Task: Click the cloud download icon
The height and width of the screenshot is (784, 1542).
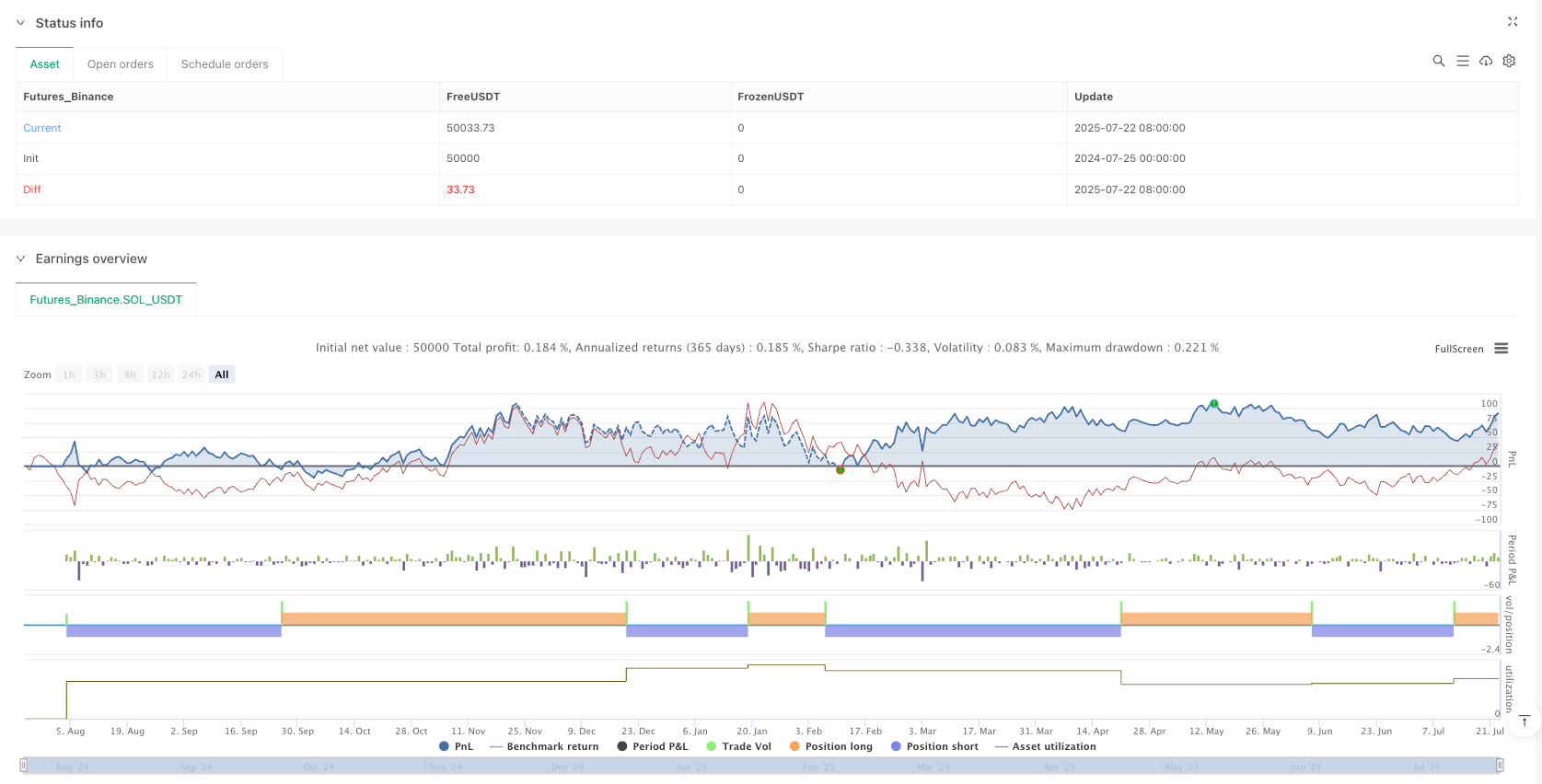Action: click(1486, 61)
